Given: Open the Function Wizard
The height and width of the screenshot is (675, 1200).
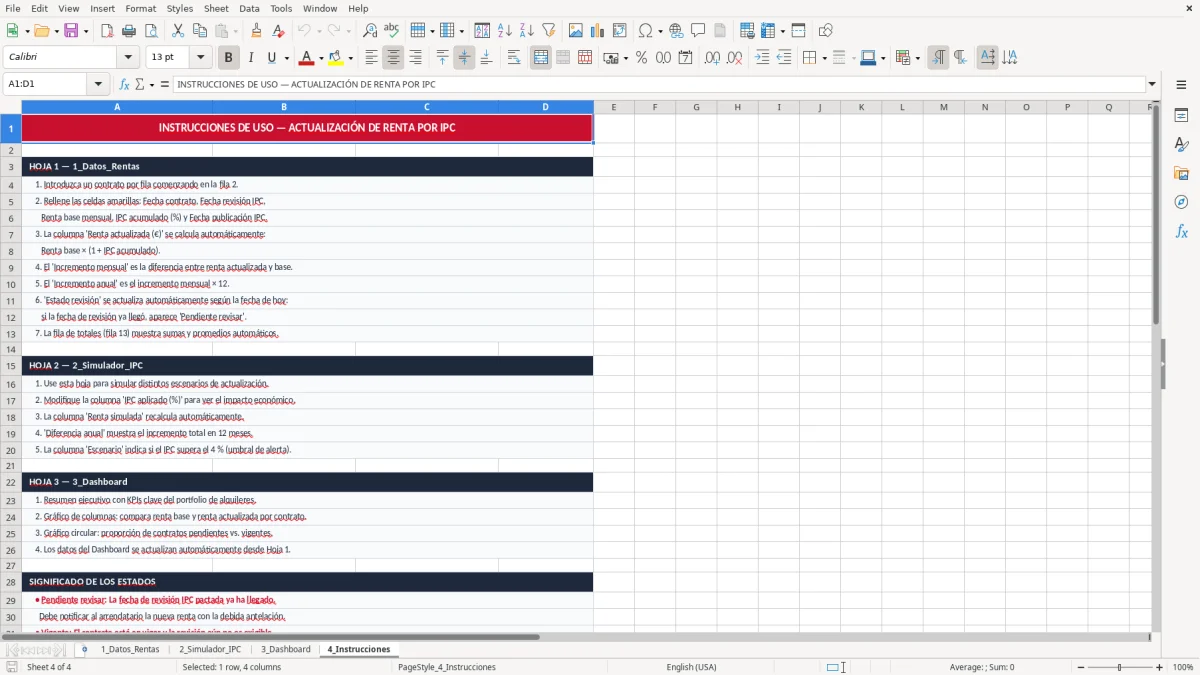Looking at the screenshot, I should coord(125,84).
